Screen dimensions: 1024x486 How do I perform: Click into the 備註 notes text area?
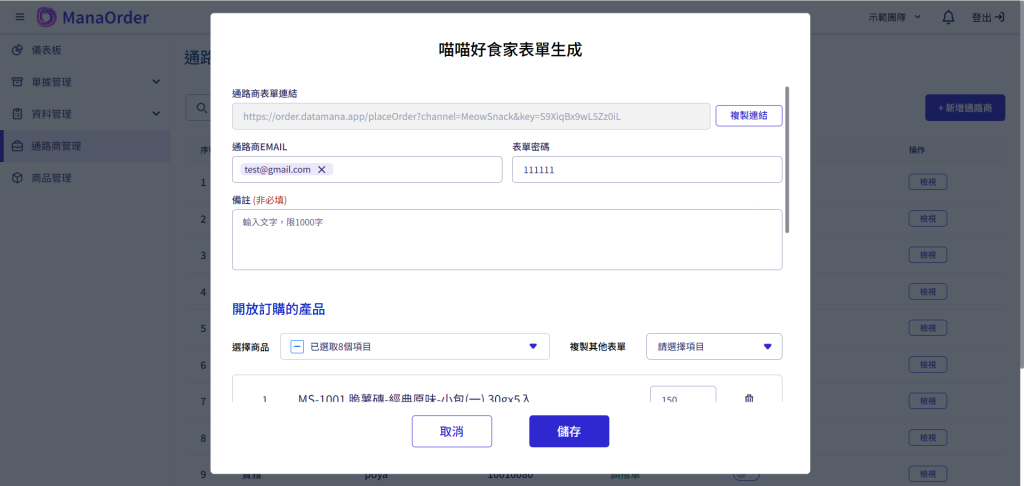[506, 240]
